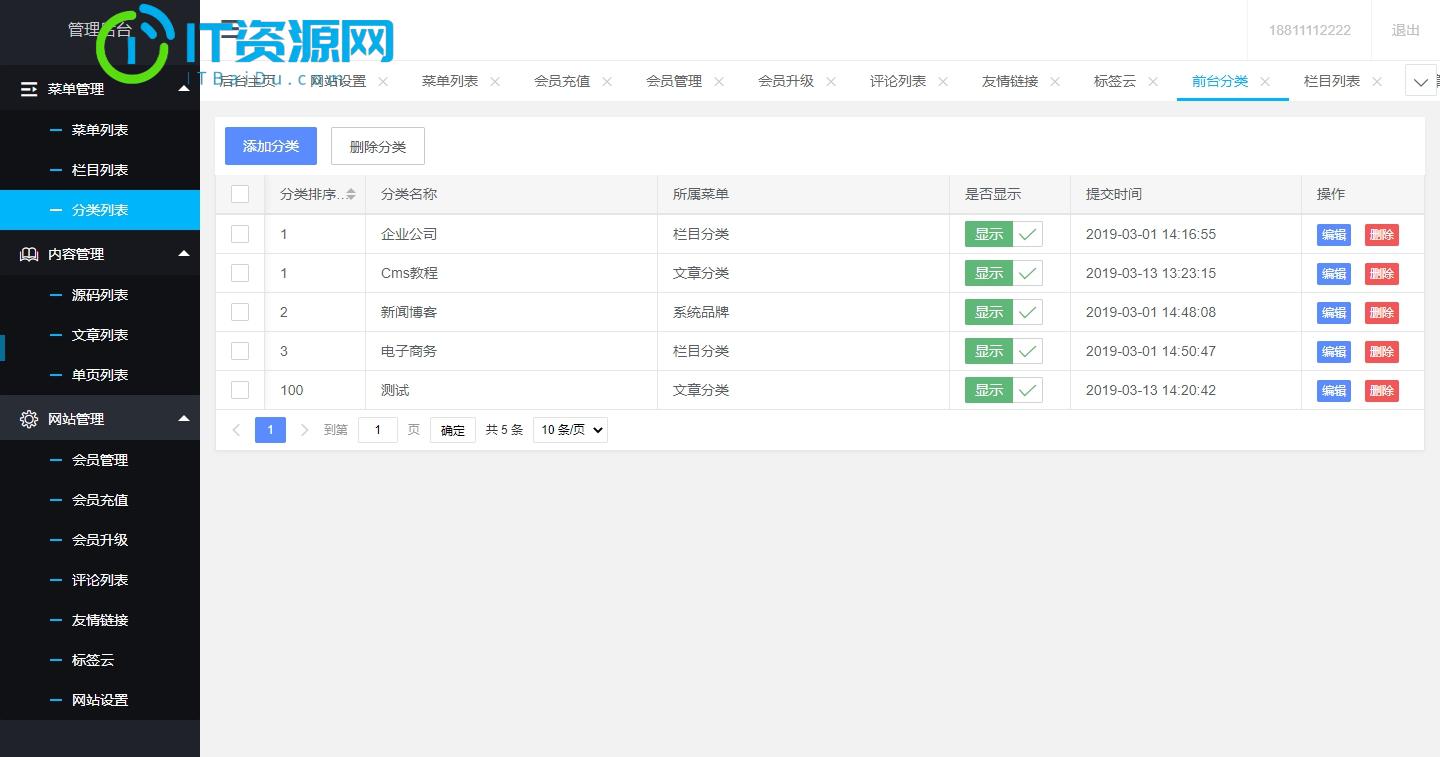Open 会员管理 in the sidebar
Image resolution: width=1440 pixels, height=757 pixels.
[100, 460]
